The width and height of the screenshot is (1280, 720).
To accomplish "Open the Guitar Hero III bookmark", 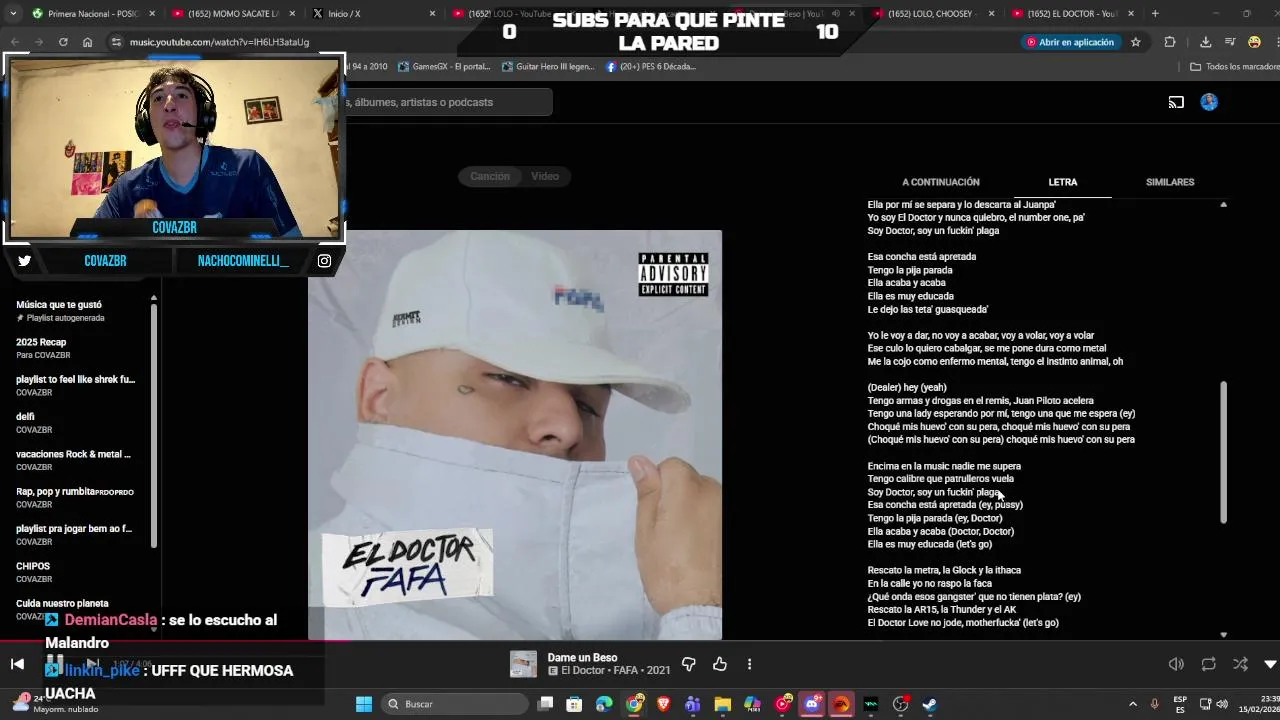I will (548, 66).
